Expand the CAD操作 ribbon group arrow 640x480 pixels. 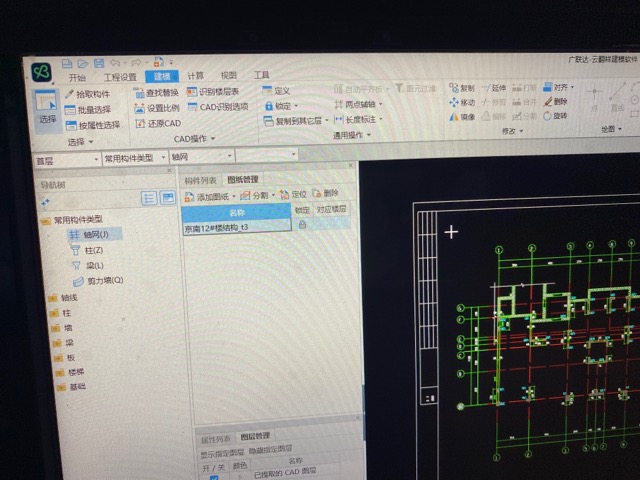213,139
